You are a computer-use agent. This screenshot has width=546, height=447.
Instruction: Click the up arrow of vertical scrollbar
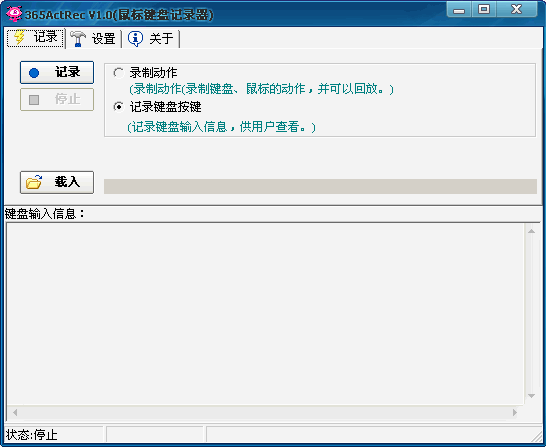coord(531,231)
